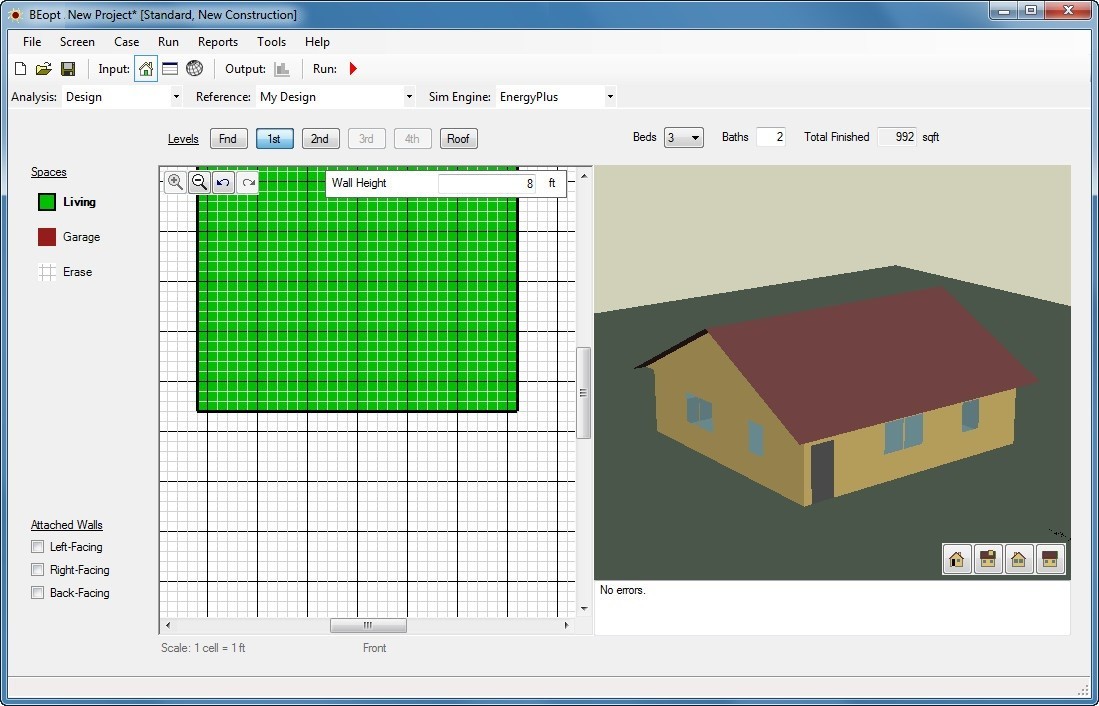
Task: Open the Screen menu
Action: click(x=77, y=42)
